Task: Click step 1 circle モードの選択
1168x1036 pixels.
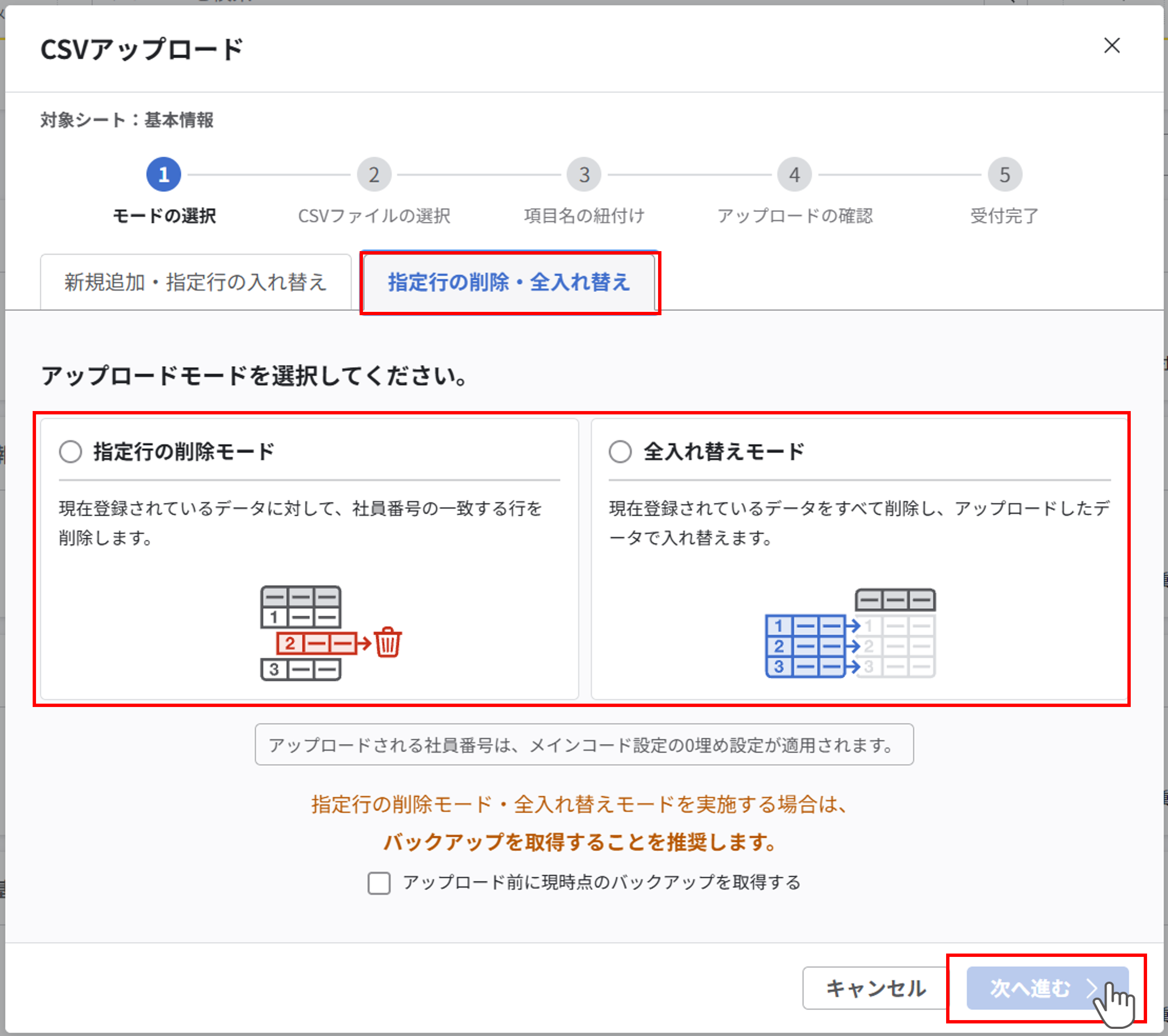Action: pos(164,174)
